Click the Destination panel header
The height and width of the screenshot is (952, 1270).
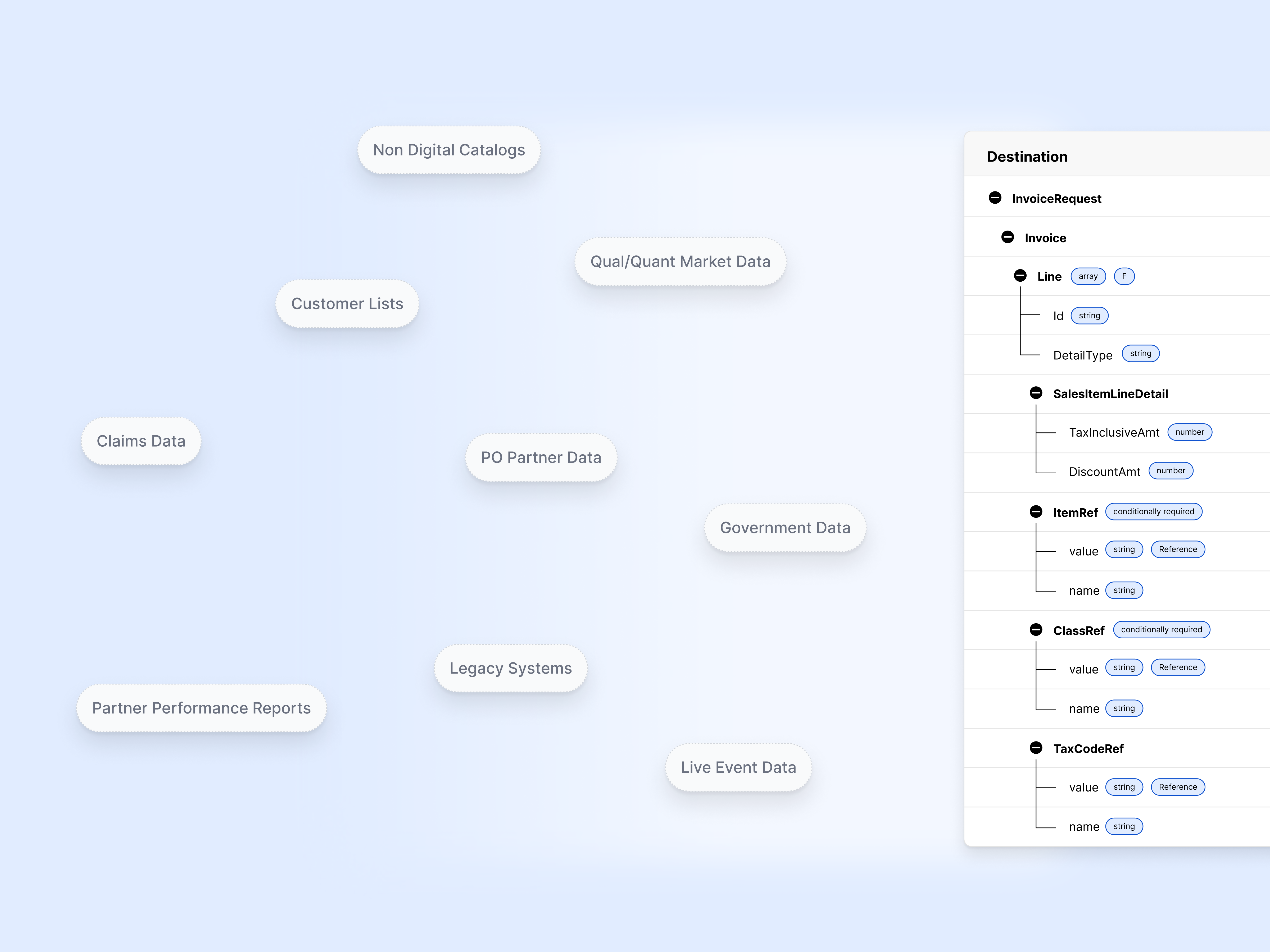[1027, 157]
